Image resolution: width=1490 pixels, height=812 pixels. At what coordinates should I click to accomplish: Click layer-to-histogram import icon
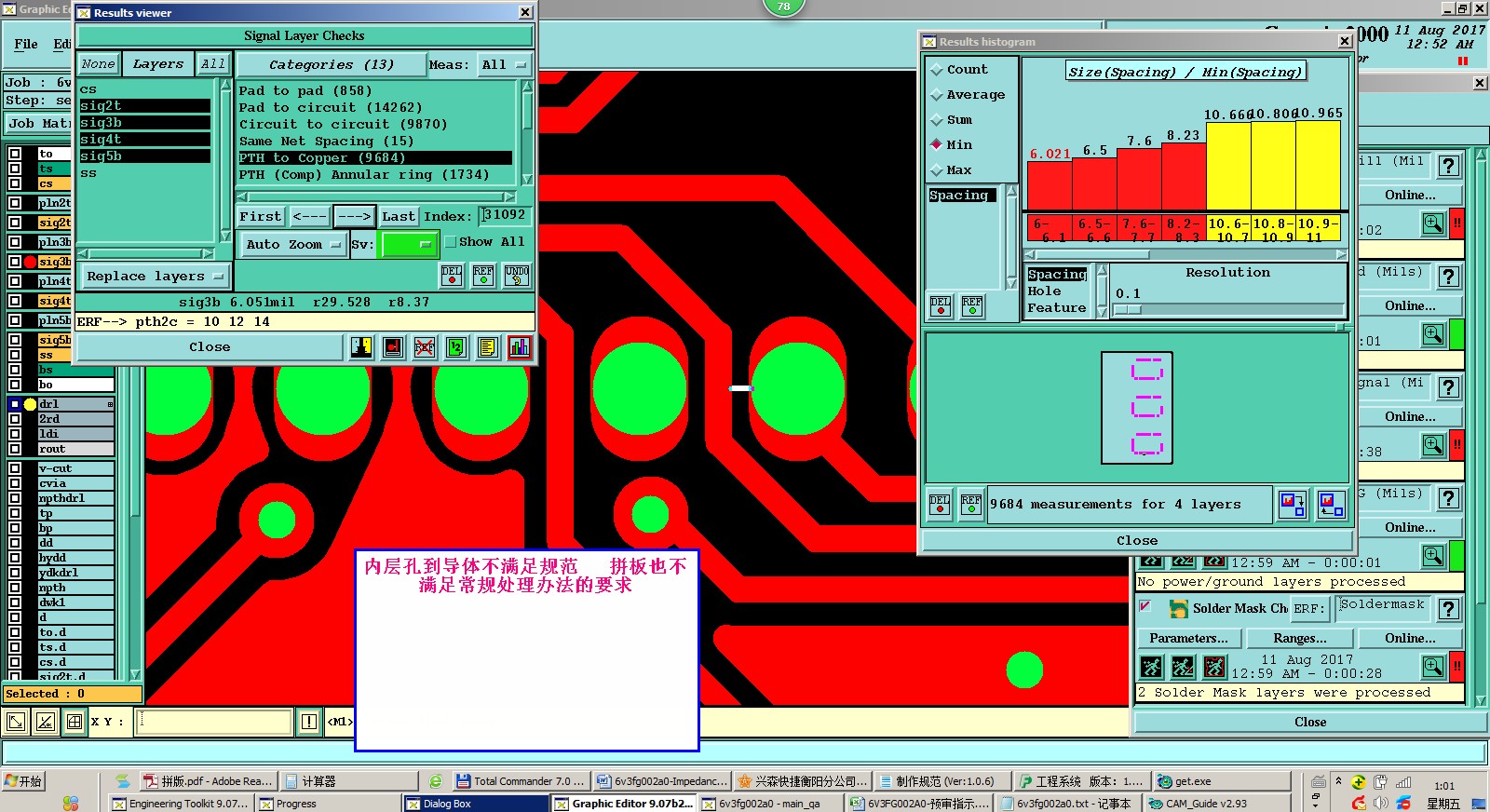[1332, 505]
